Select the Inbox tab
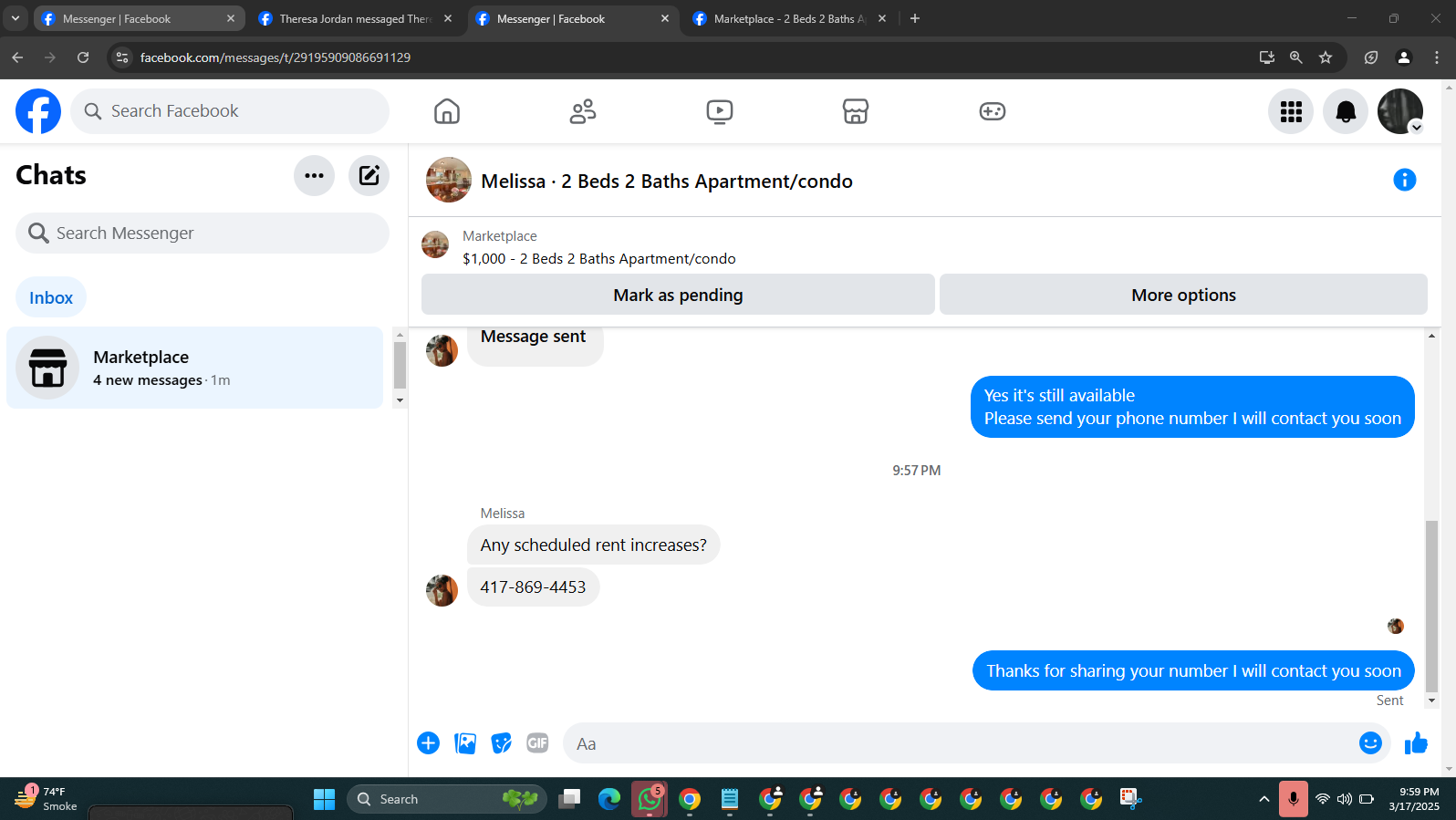 (x=51, y=297)
